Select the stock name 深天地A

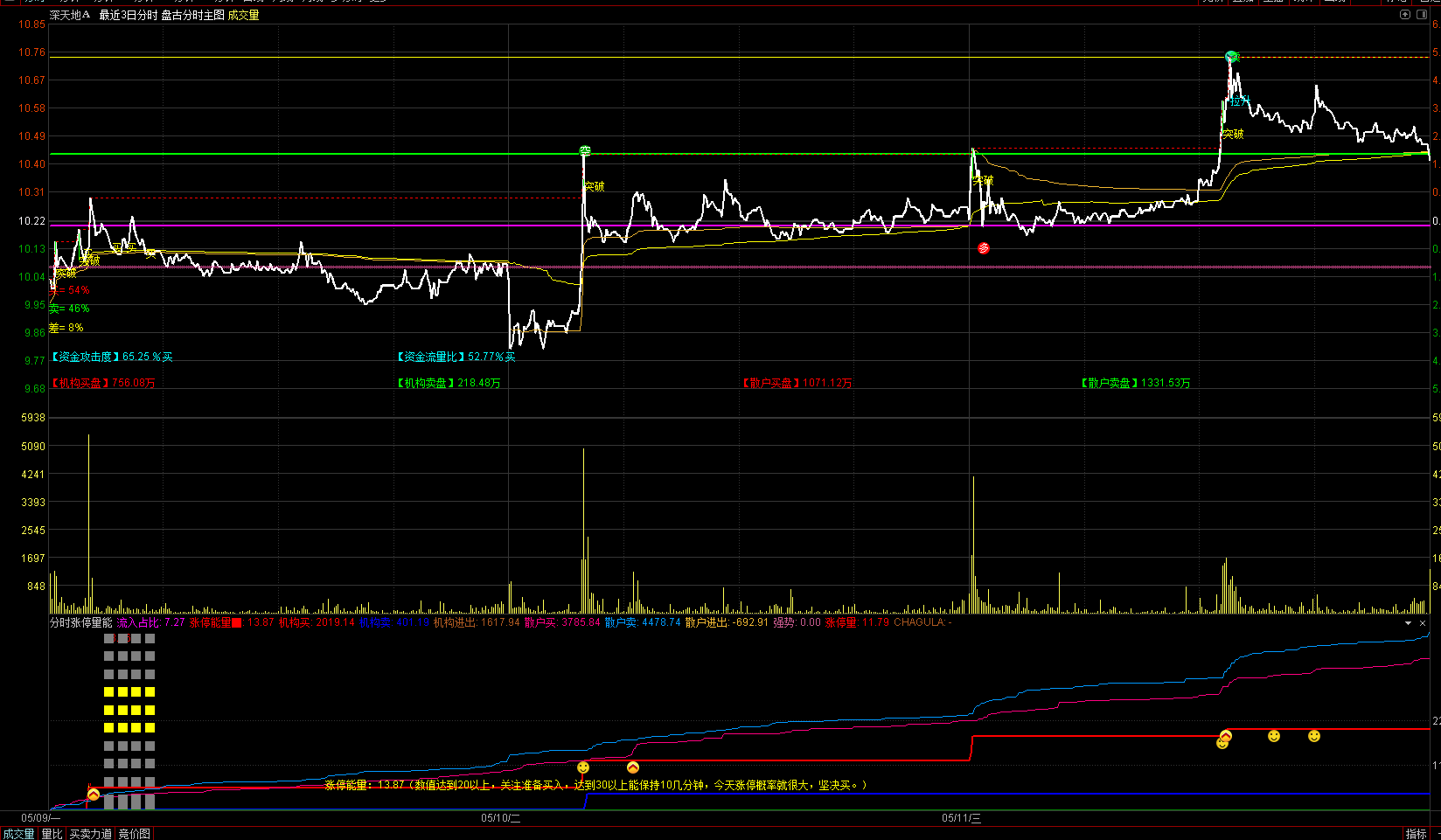coord(70,15)
